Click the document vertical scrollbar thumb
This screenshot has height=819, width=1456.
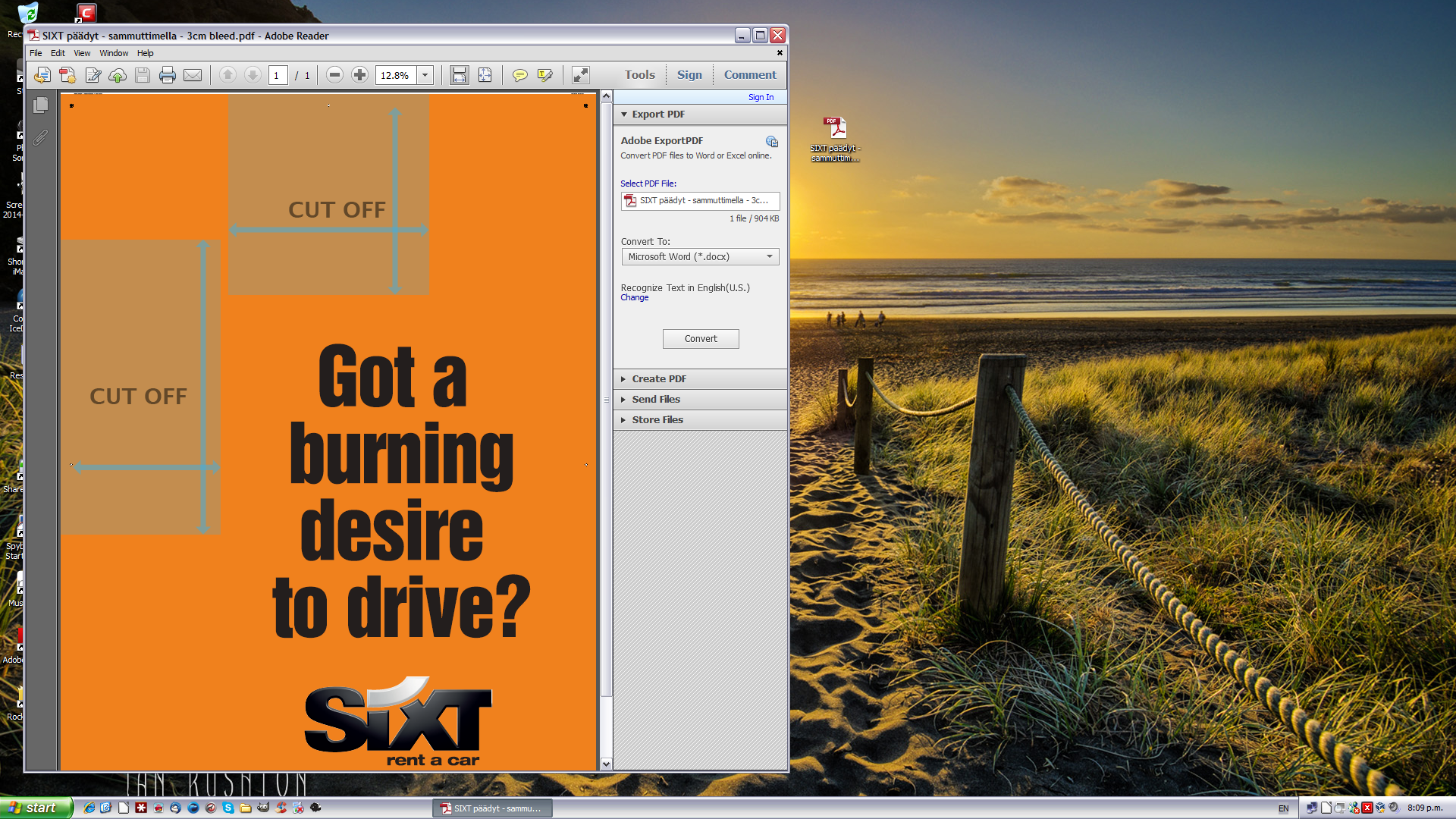(606, 399)
